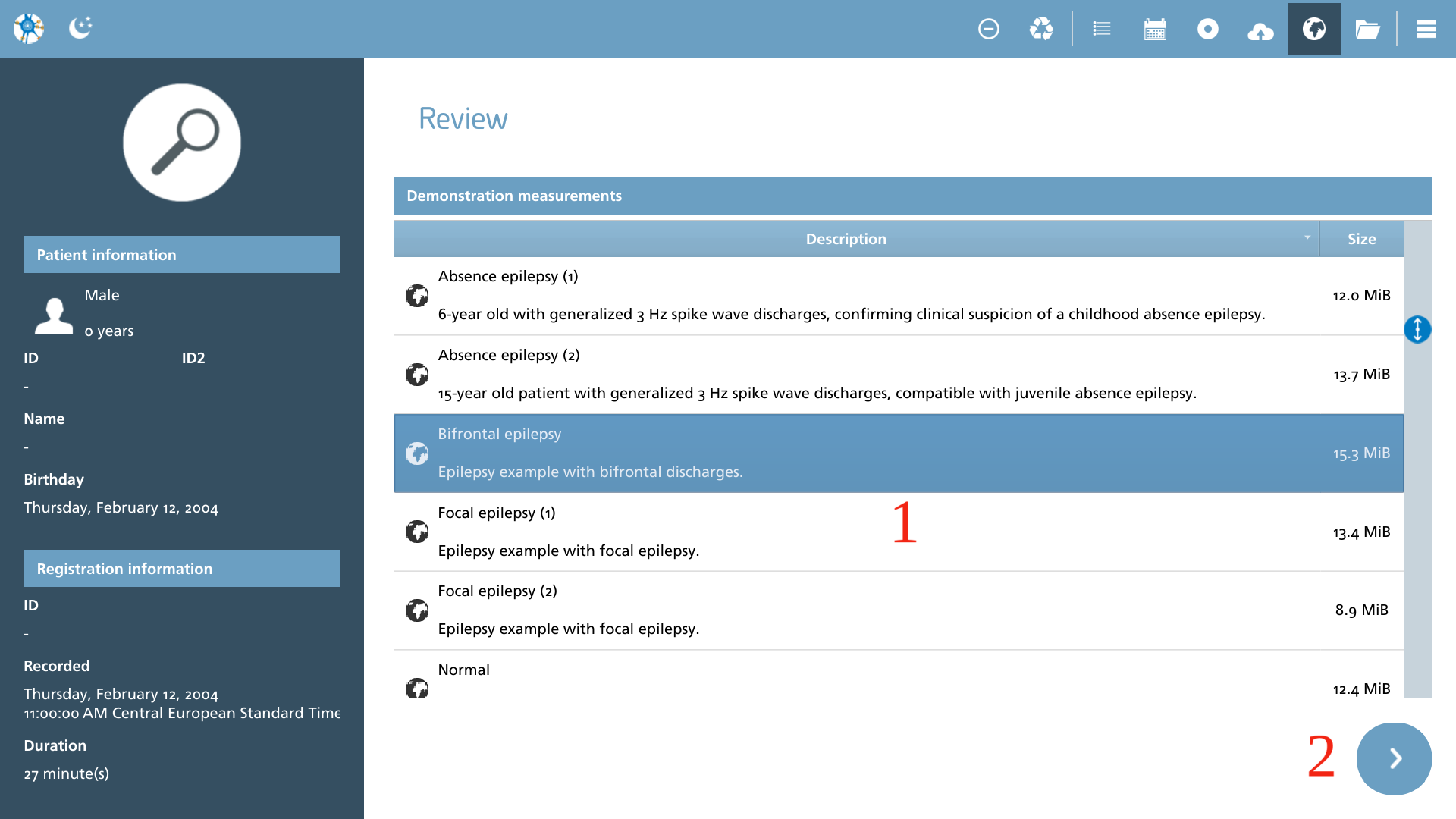The image size is (1456, 819).
Task: Click the list scroll handle with arrows
Action: point(1417,329)
